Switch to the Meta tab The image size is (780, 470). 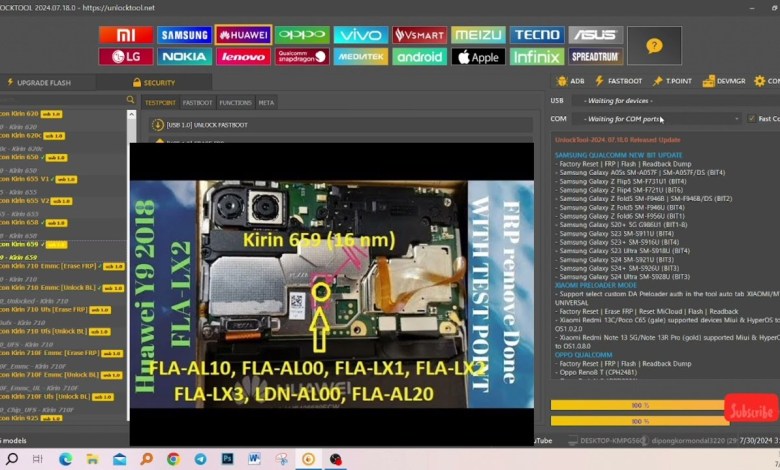click(x=266, y=102)
